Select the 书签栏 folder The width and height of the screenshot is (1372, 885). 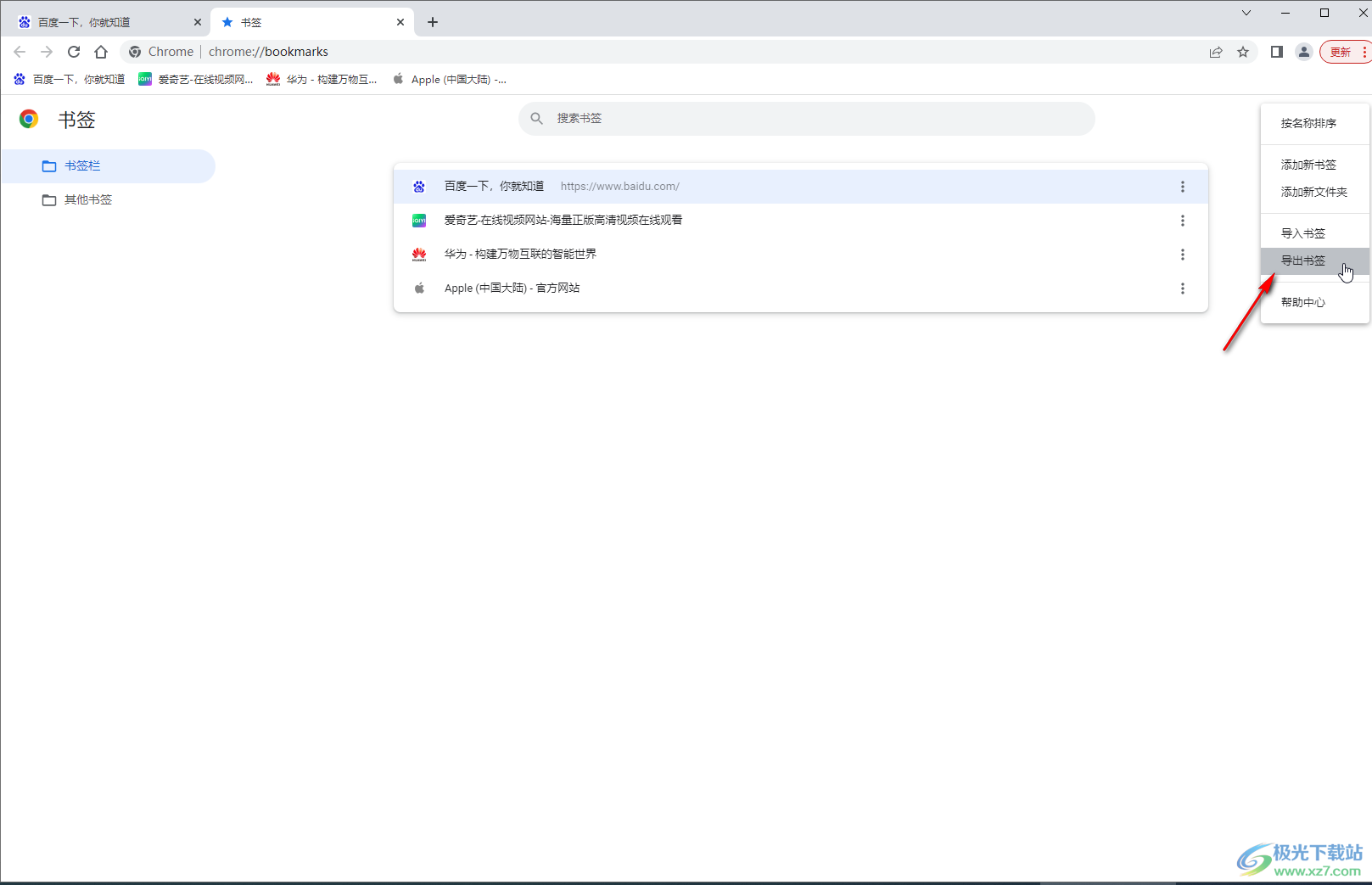pos(108,166)
